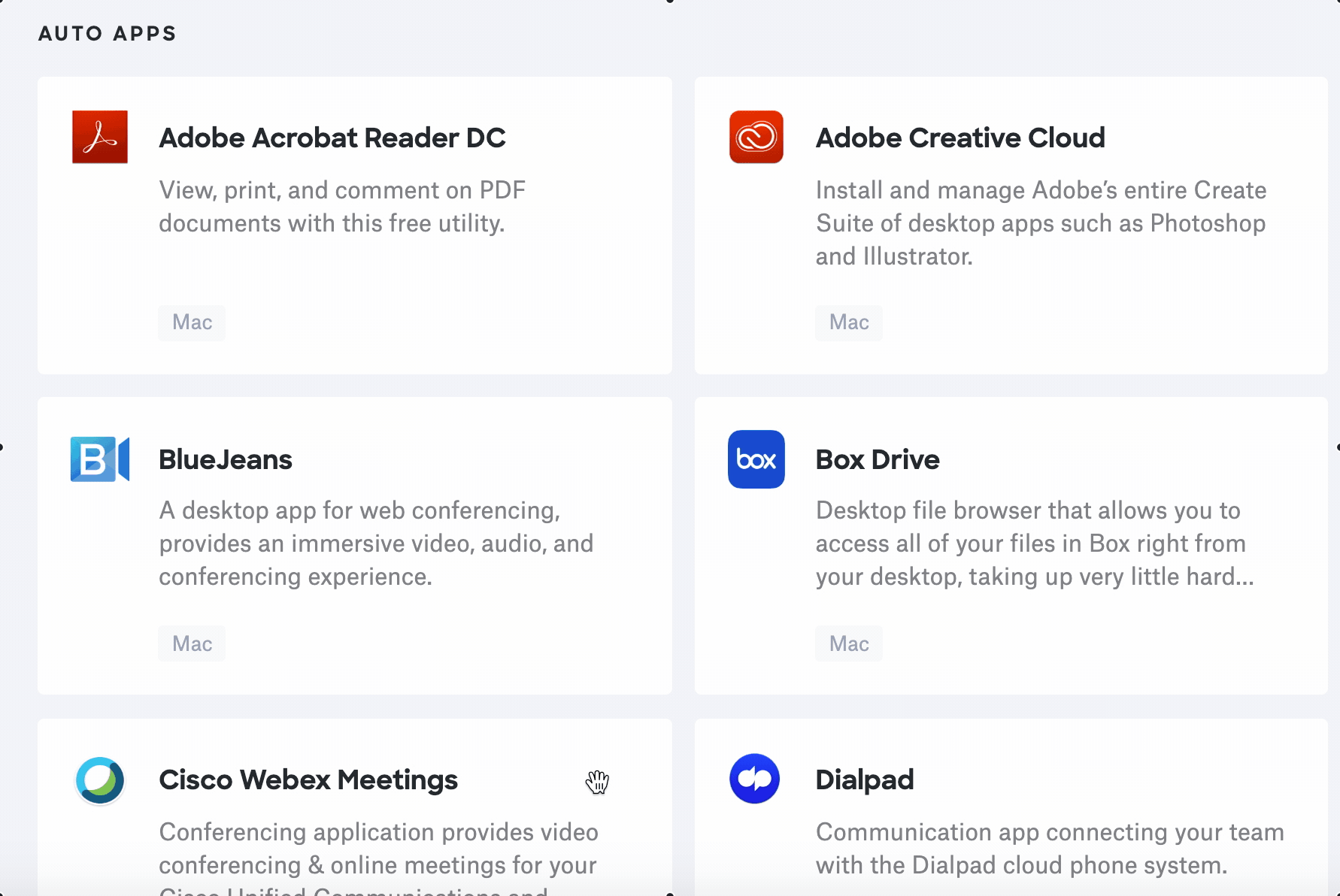Click the AUTO APPS section heading
The height and width of the screenshot is (896, 1340).
coord(108,33)
